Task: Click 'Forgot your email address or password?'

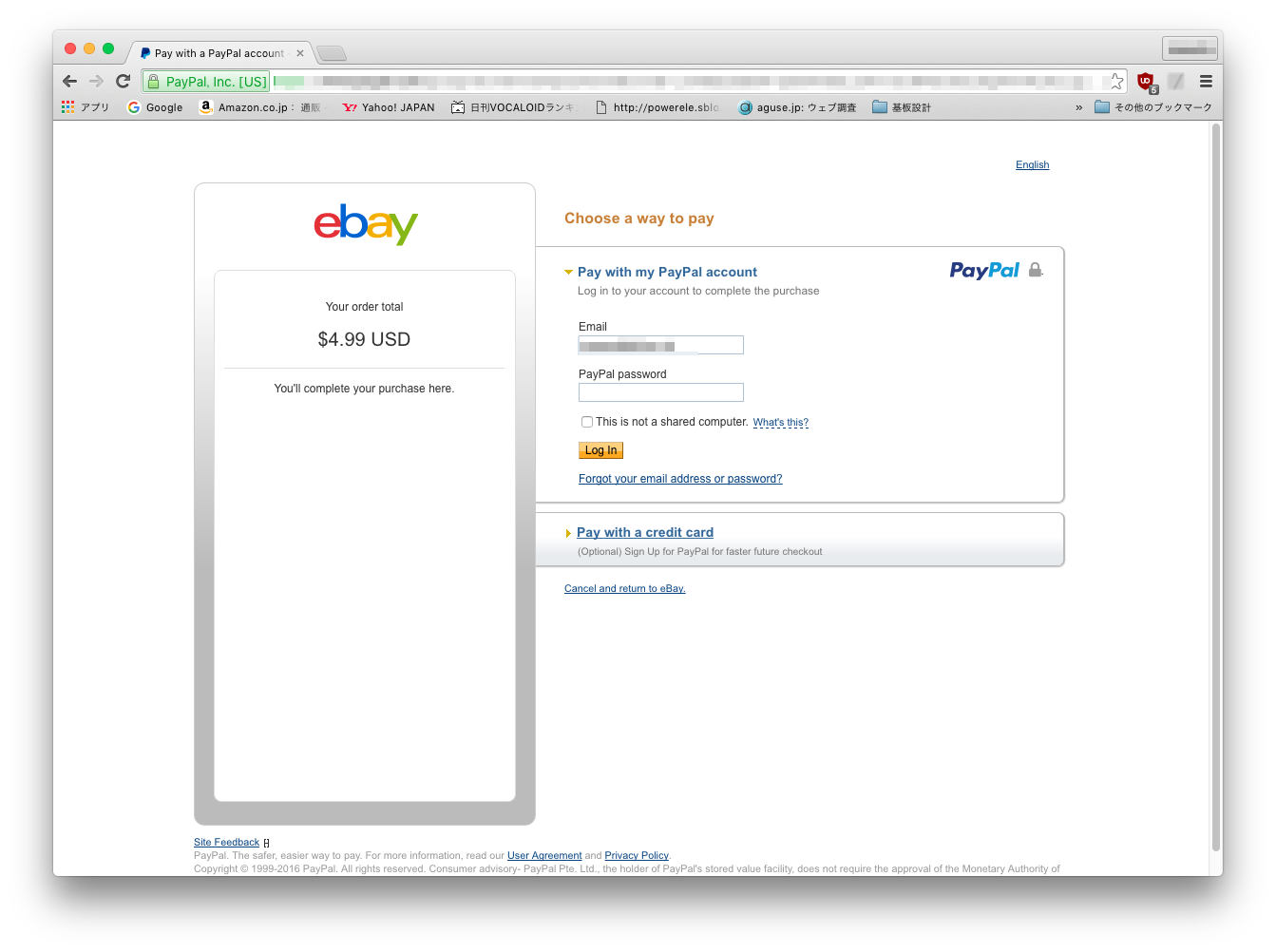Action: pyautogui.click(x=680, y=479)
